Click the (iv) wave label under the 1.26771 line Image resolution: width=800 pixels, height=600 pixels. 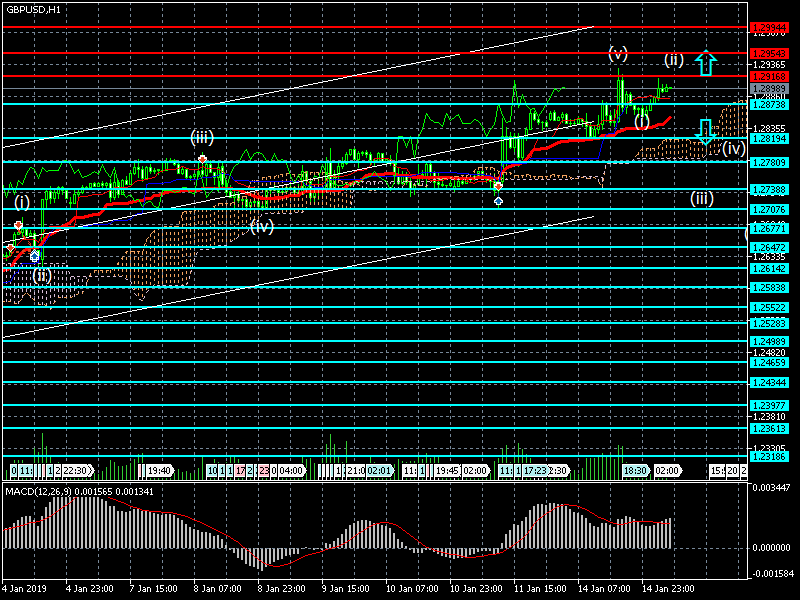(262, 226)
